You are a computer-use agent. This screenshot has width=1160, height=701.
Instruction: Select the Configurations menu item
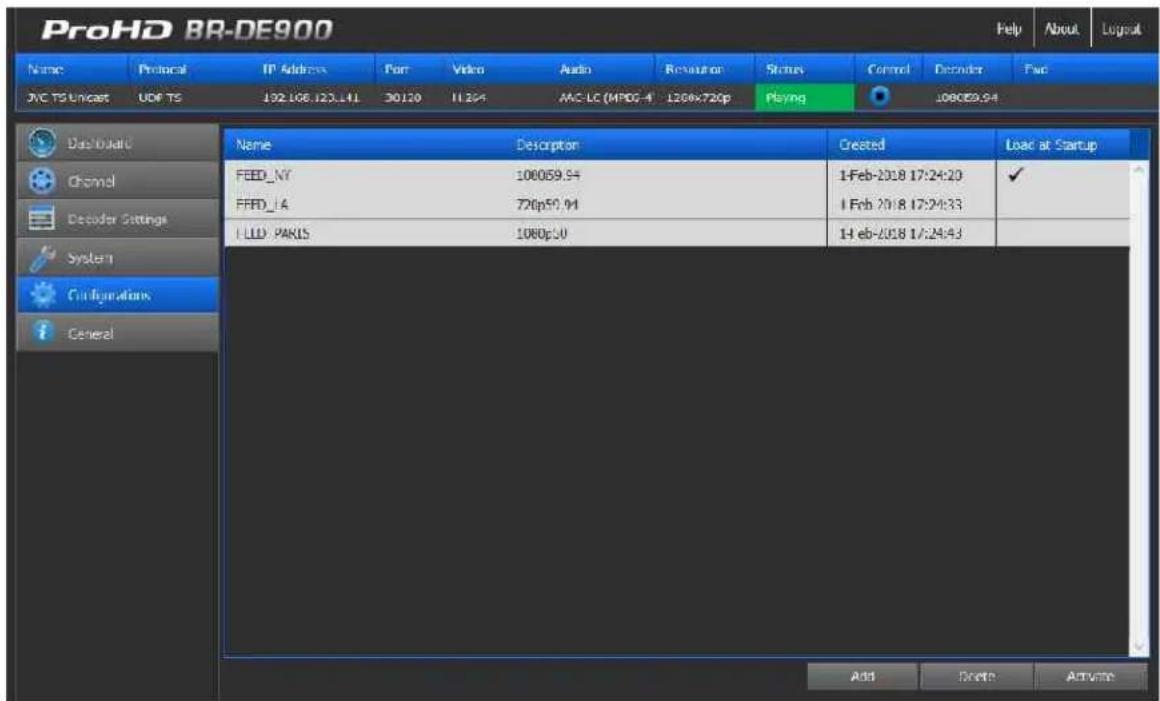[x=118, y=295]
